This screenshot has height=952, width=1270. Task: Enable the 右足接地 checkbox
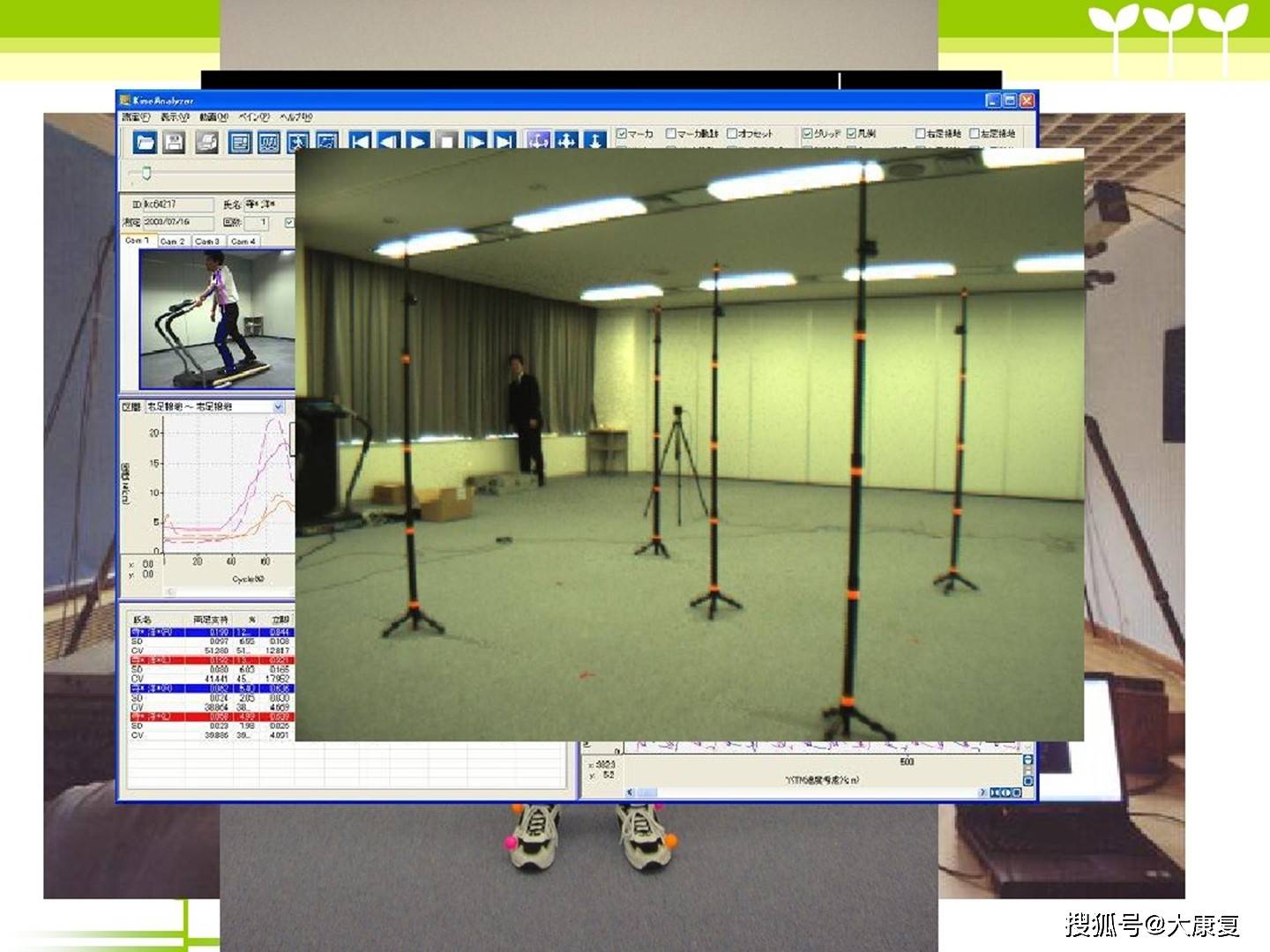pyautogui.click(x=920, y=133)
